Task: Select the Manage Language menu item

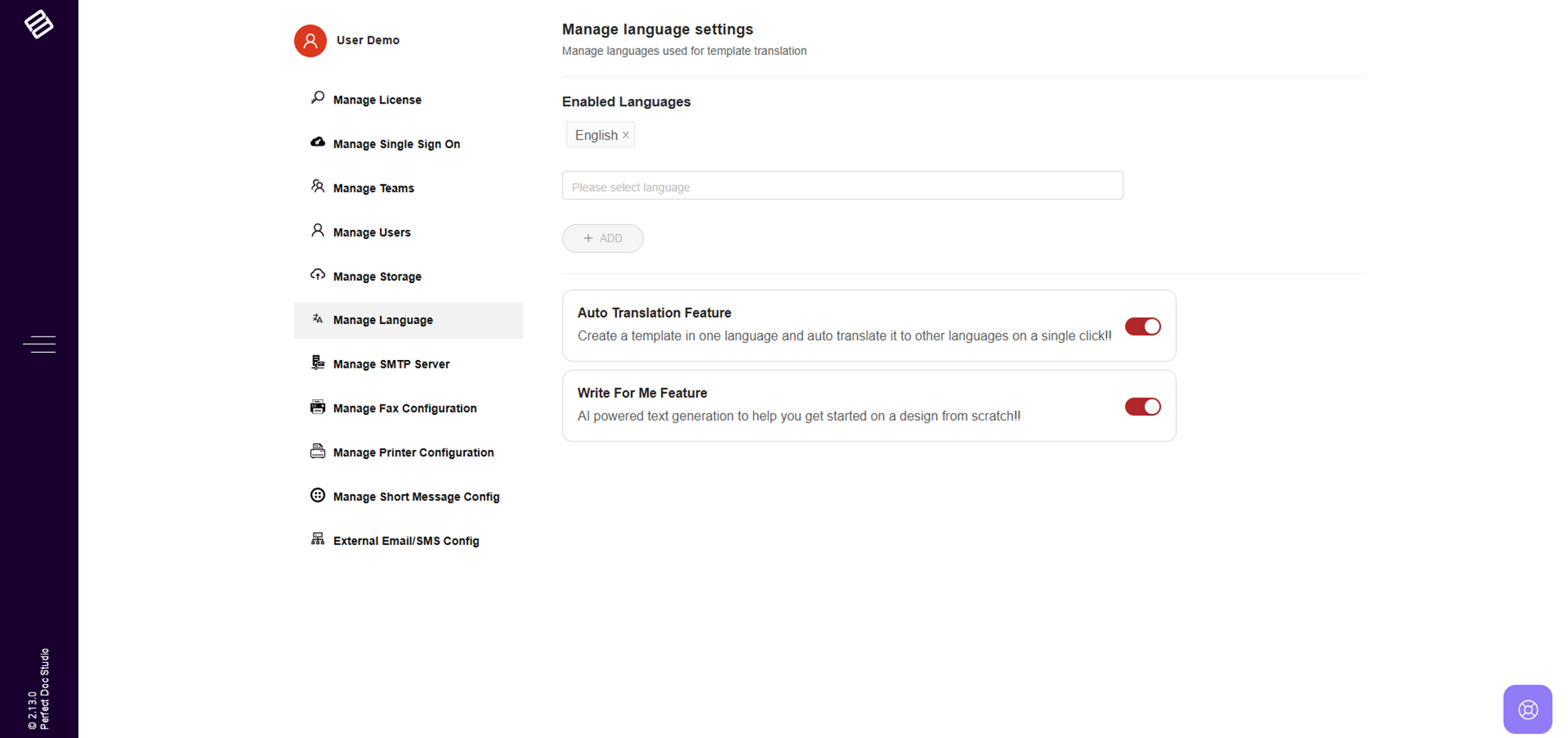Action: (383, 320)
